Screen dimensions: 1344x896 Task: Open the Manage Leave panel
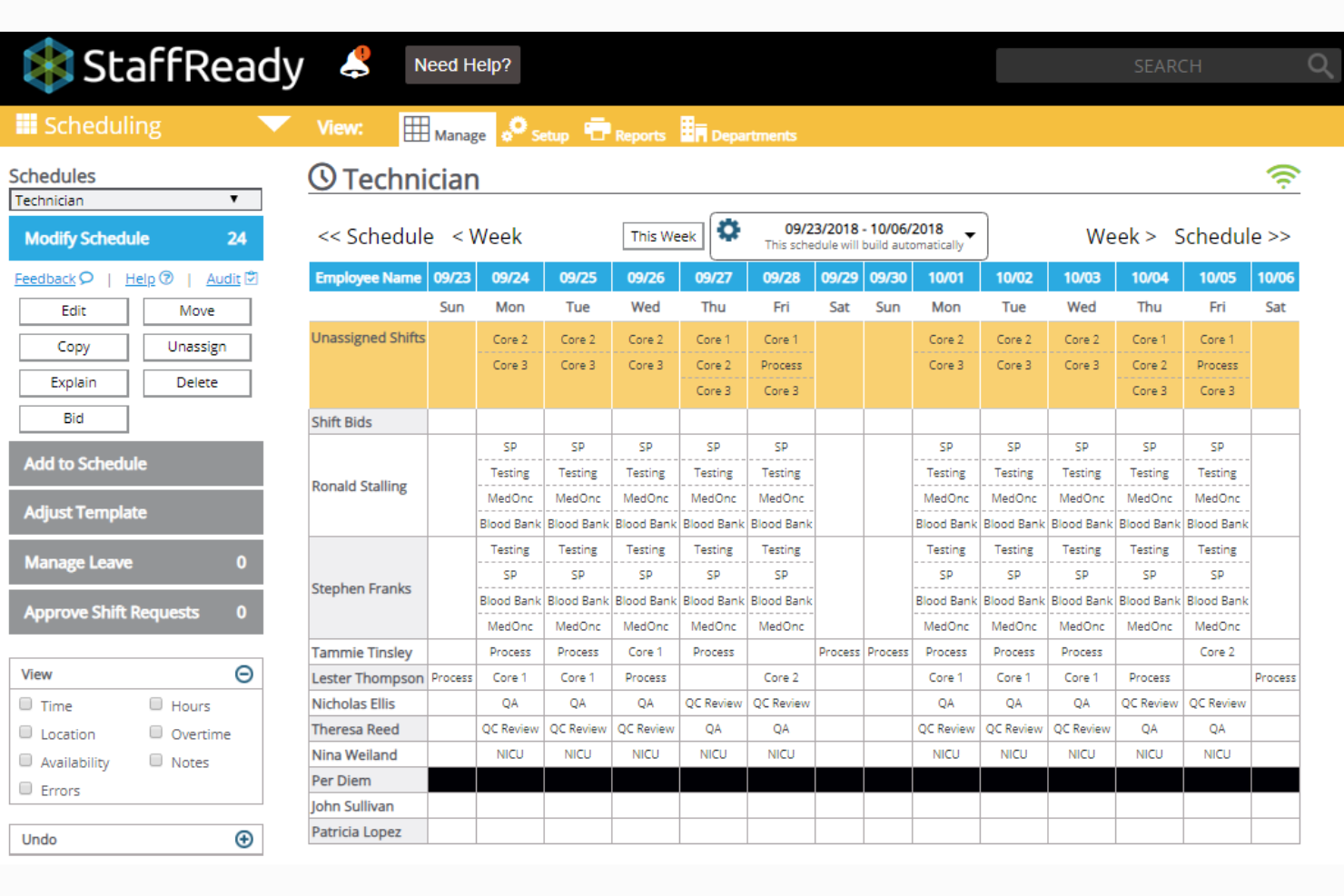tap(136, 562)
